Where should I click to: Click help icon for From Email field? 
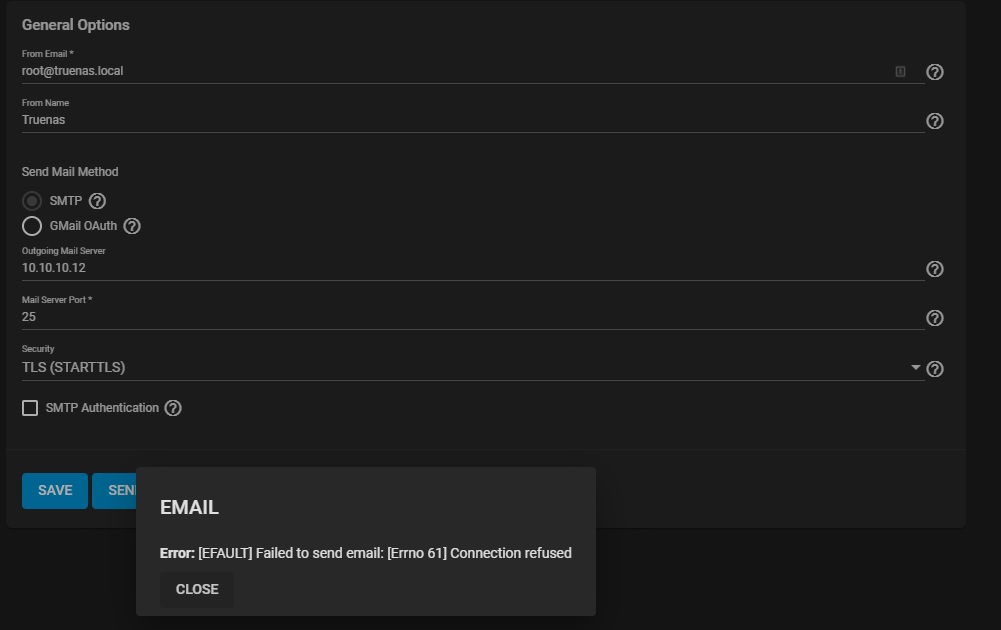tap(935, 72)
